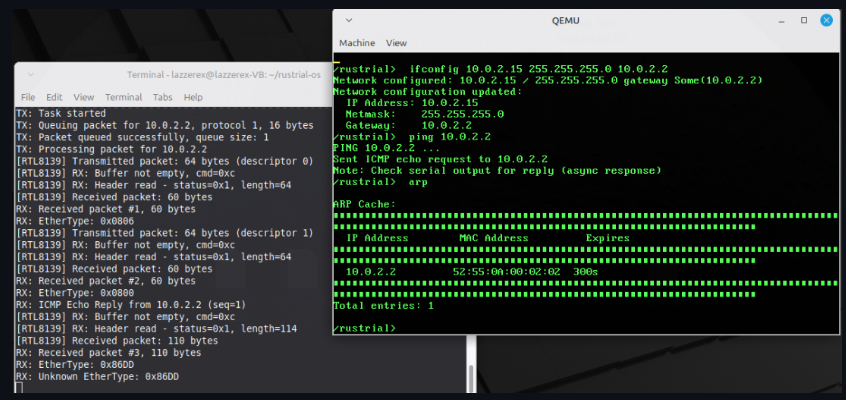Screen dimensions: 846x400
Task: Click 'Network configured' line in QEMU
Action: (x=548, y=80)
